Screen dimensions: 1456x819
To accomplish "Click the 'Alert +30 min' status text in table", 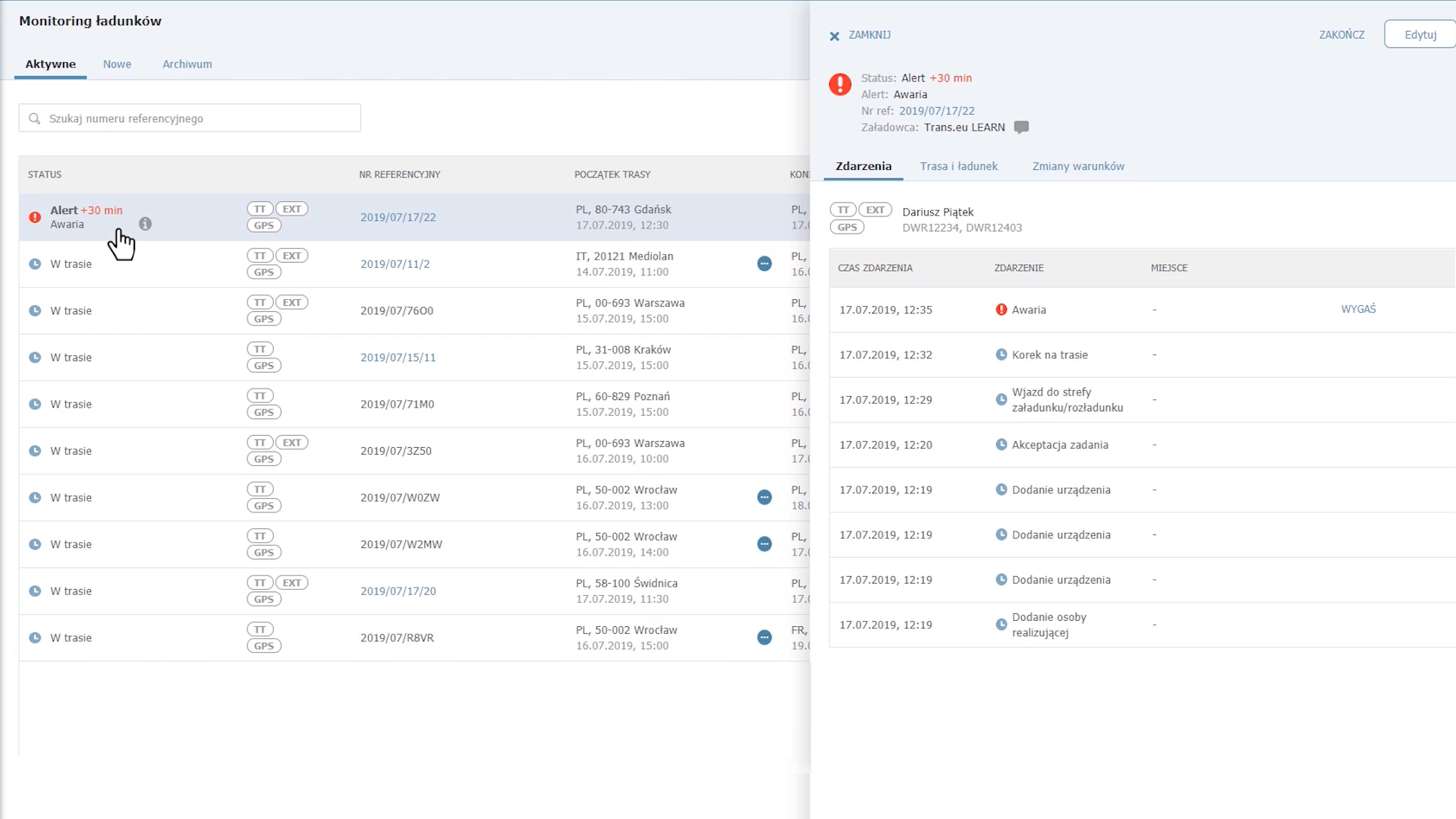I will tap(86, 210).
